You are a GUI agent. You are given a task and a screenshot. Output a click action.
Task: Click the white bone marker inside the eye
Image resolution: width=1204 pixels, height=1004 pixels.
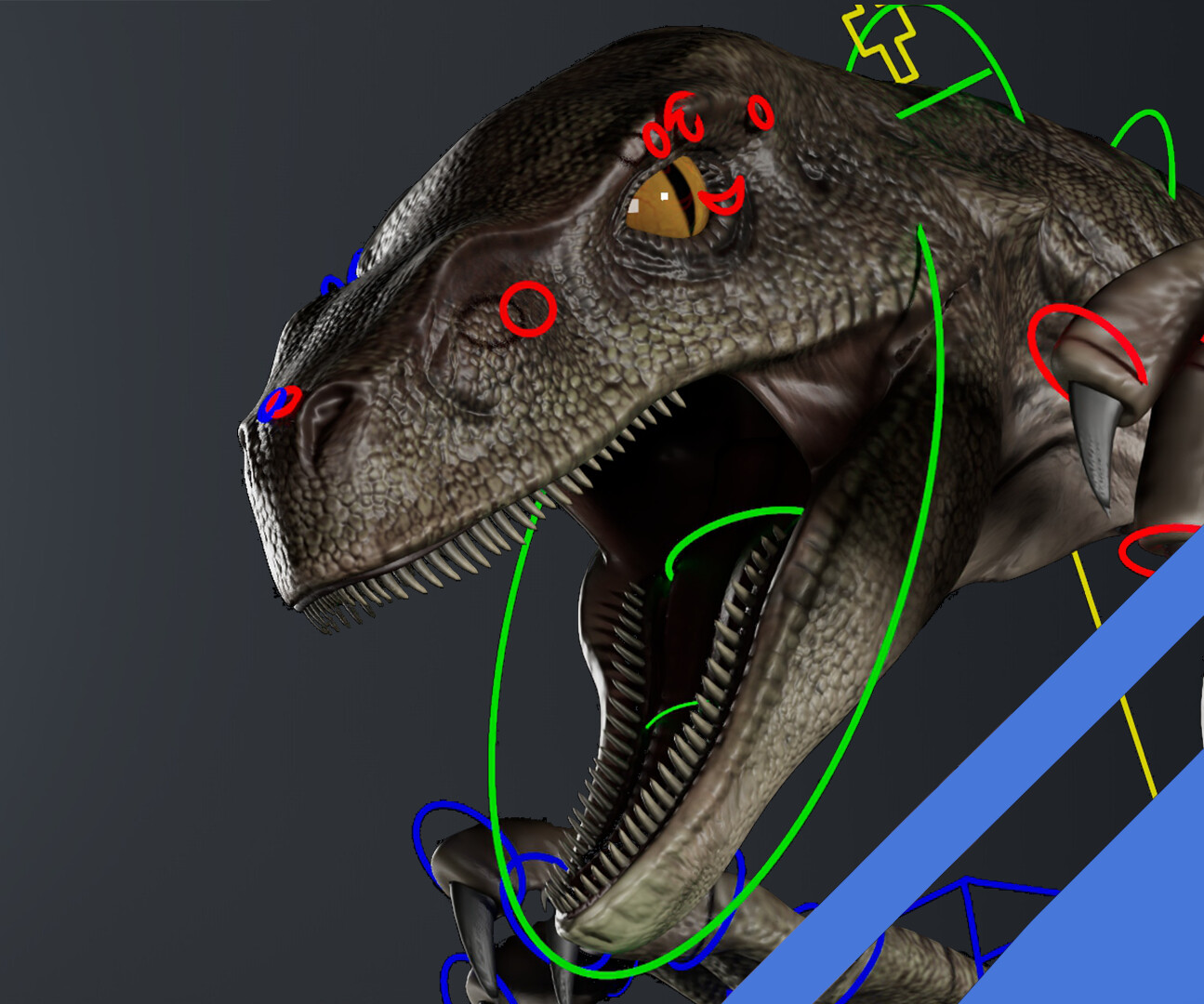click(x=664, y=197)
